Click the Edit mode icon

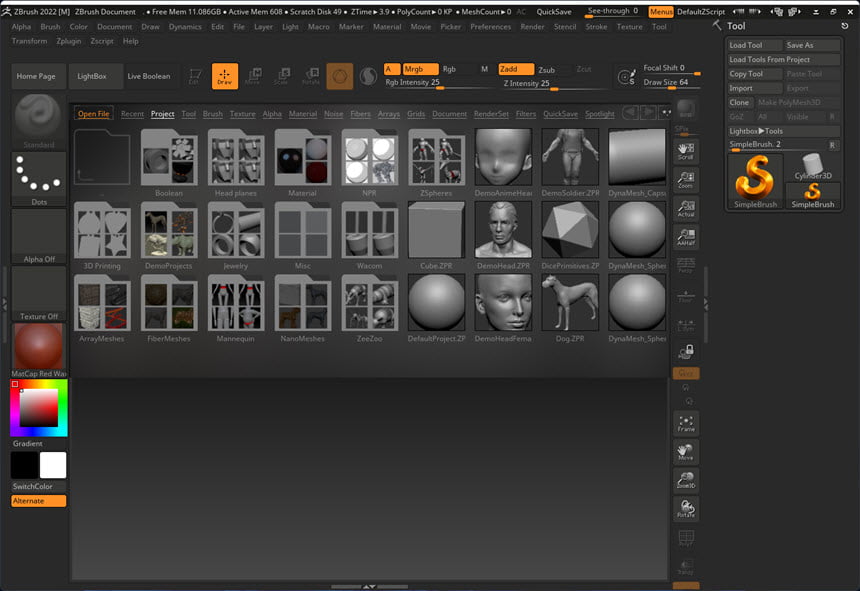click(194, 76)
